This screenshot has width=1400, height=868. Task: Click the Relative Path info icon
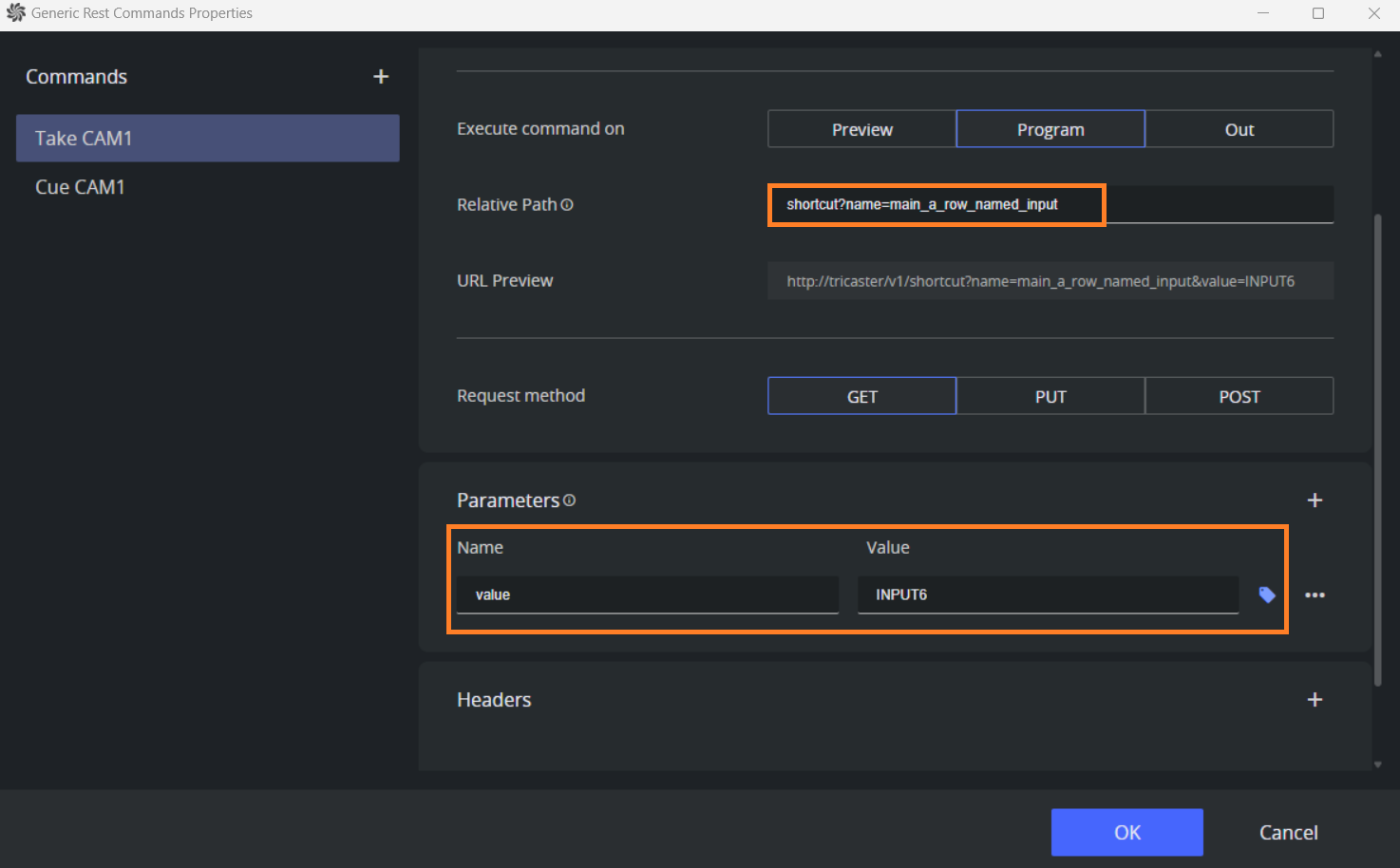[567, 205]
